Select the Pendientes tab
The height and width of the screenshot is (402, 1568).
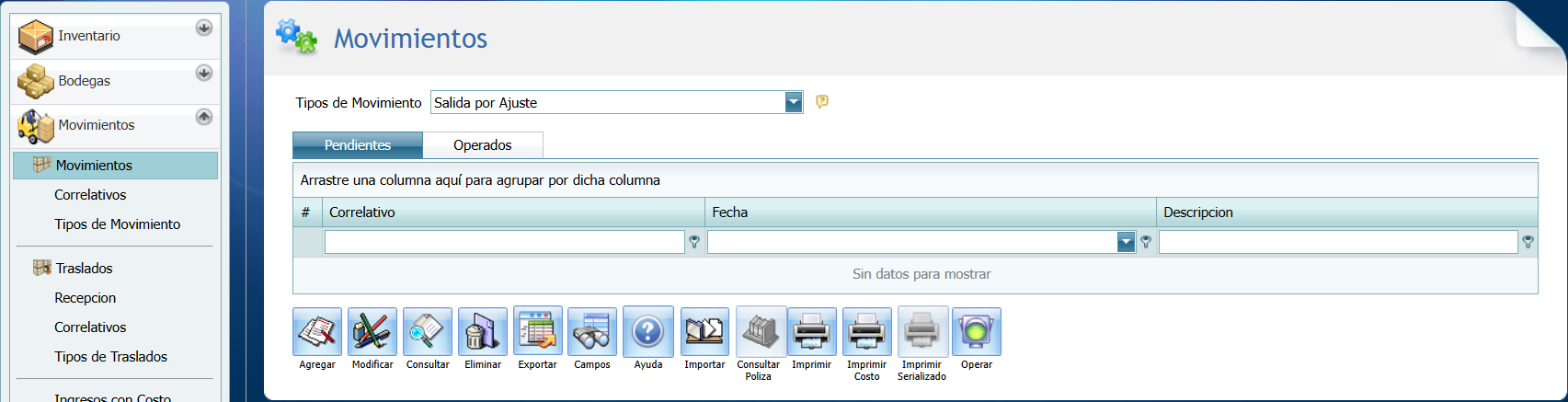pyautogui.click(x=358, y=145)
